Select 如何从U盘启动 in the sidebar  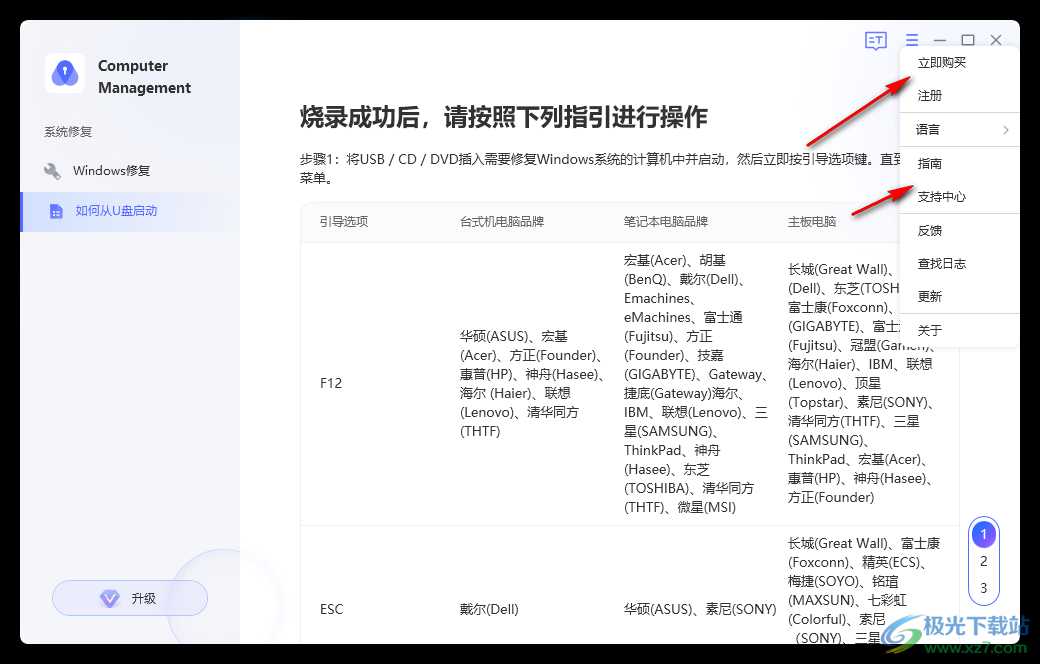point(131,211)
